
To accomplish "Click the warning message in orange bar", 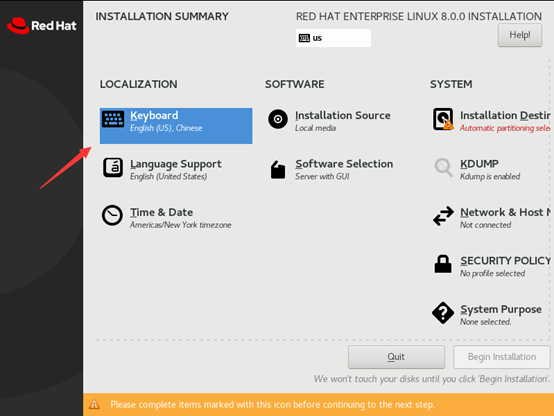I will point(272,404).
